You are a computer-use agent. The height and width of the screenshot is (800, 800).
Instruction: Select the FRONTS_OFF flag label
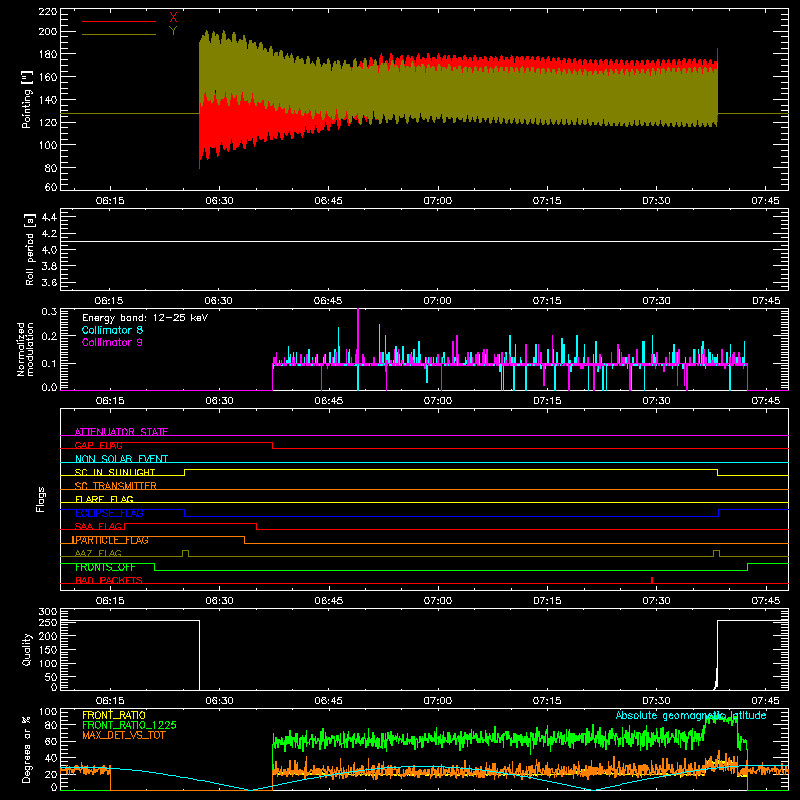[x=105, y=567]
